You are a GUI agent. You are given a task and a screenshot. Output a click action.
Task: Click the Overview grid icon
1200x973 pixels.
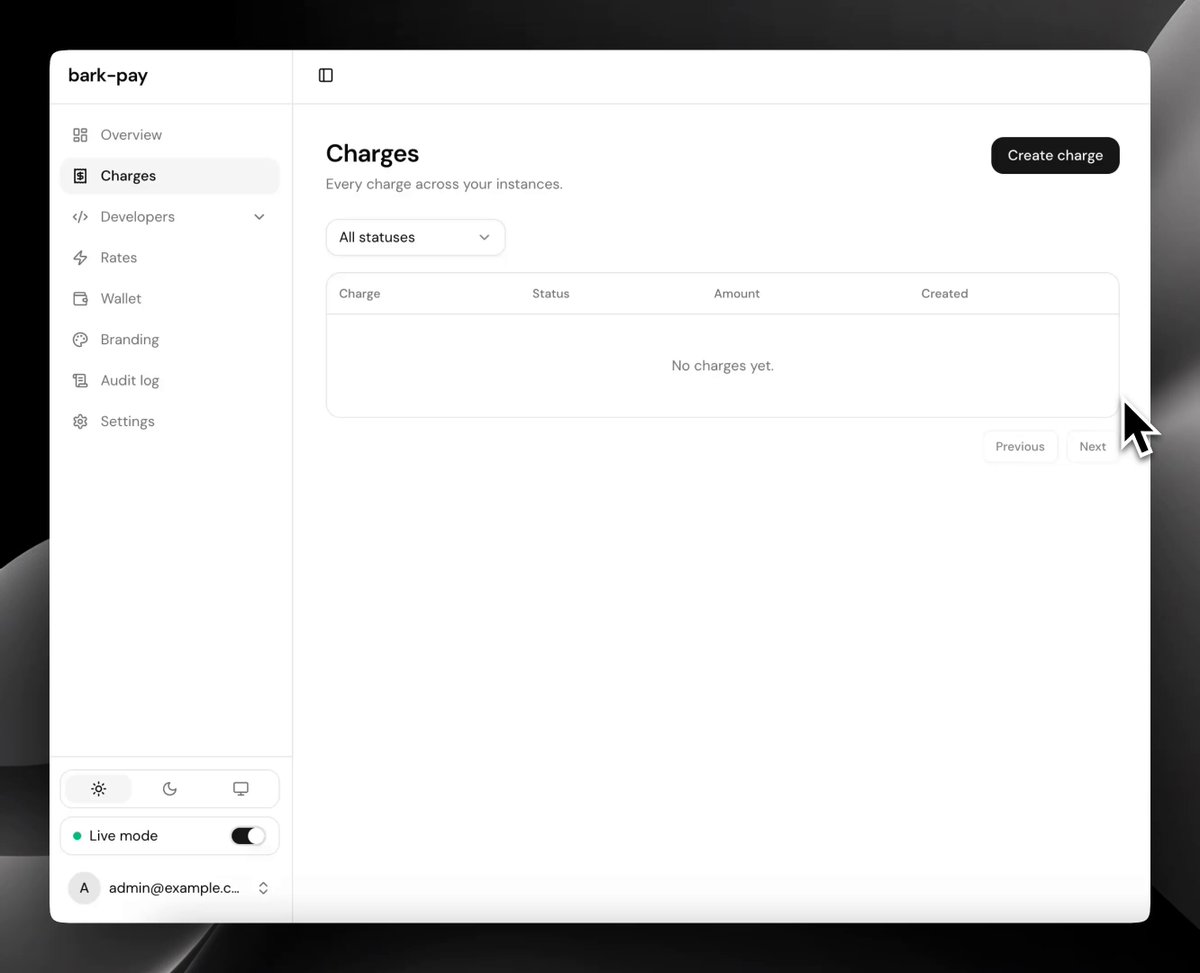[x=80, y=135]
